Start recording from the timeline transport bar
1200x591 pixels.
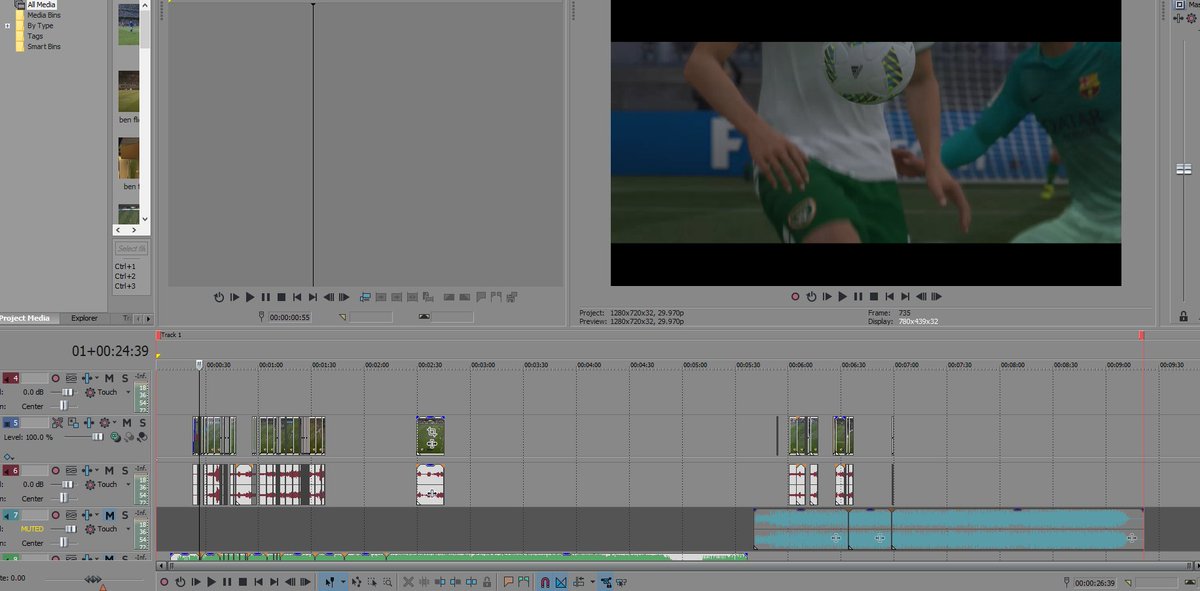click(164, 581)
